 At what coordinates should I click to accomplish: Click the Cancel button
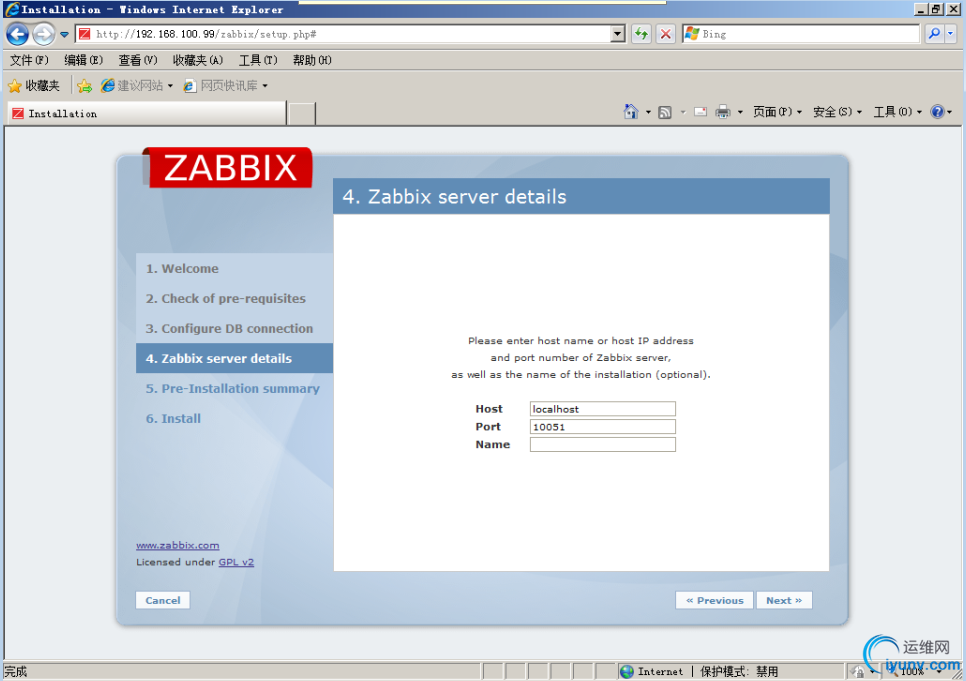163,600
